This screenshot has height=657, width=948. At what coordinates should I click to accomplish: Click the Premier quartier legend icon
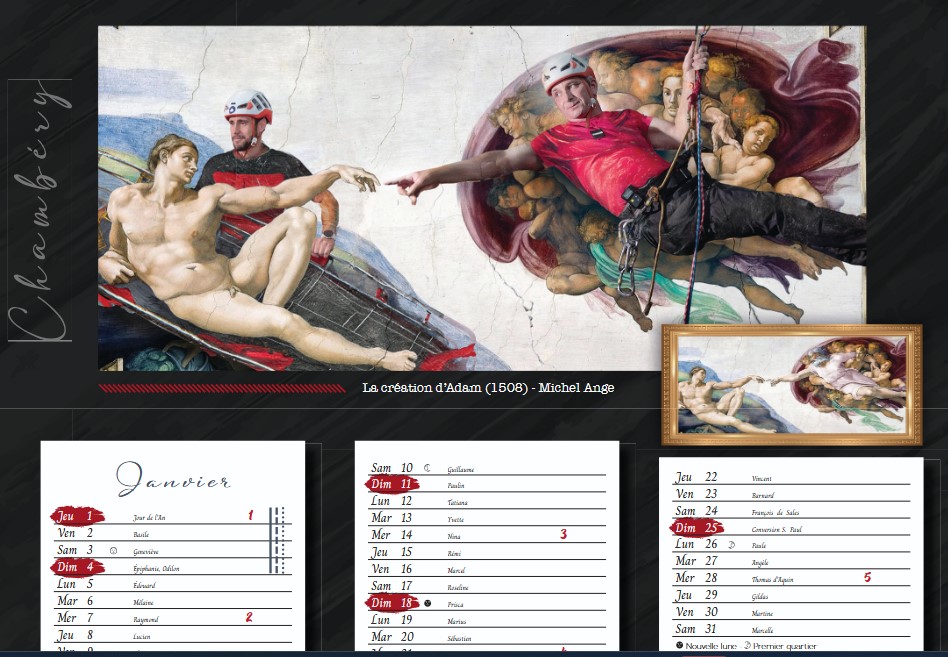click(x=757, y=646)
